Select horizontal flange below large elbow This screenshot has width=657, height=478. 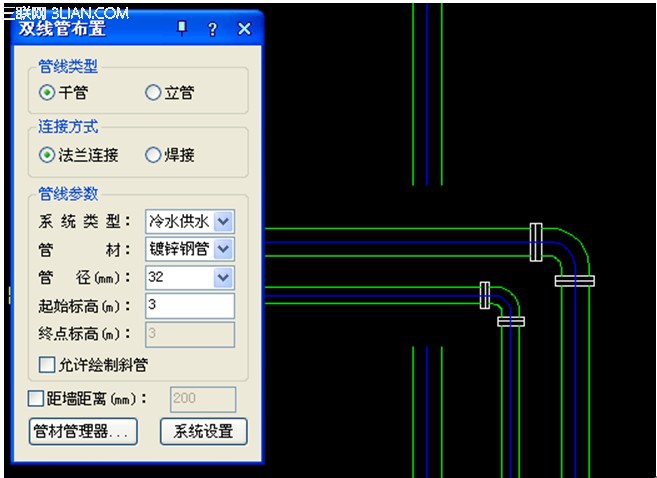574,281
